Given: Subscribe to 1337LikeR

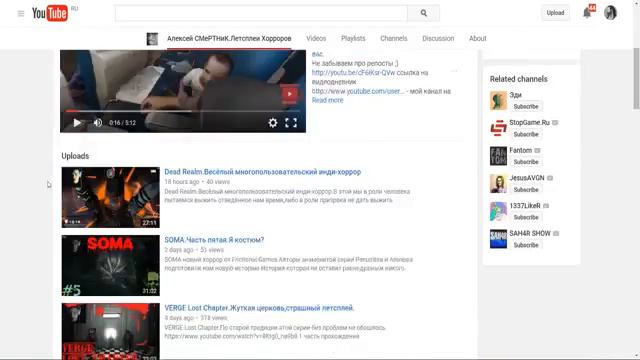Looking at the screenshot, I should point(526,218).
